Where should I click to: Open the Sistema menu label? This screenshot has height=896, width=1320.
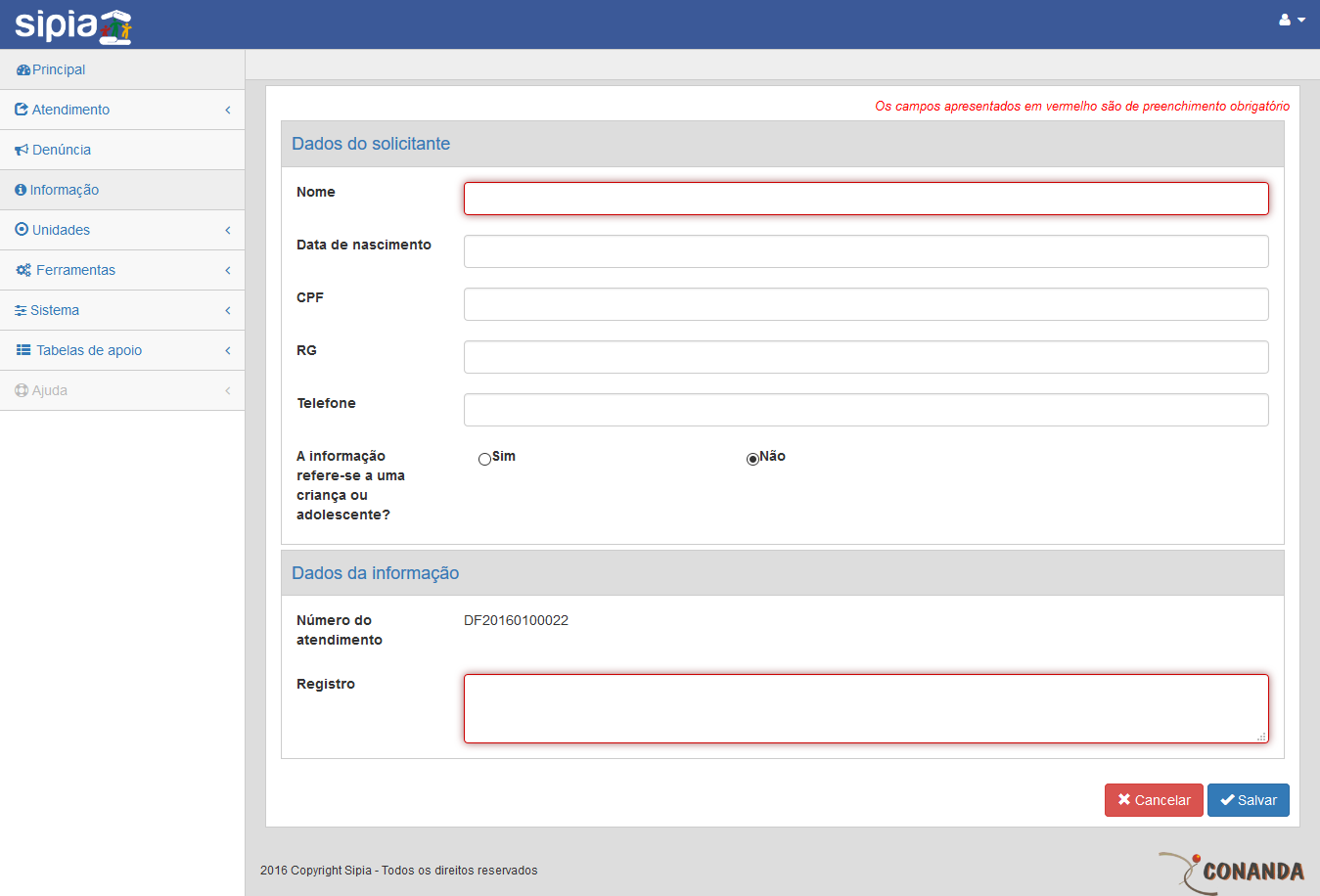[x=55, y=310]
